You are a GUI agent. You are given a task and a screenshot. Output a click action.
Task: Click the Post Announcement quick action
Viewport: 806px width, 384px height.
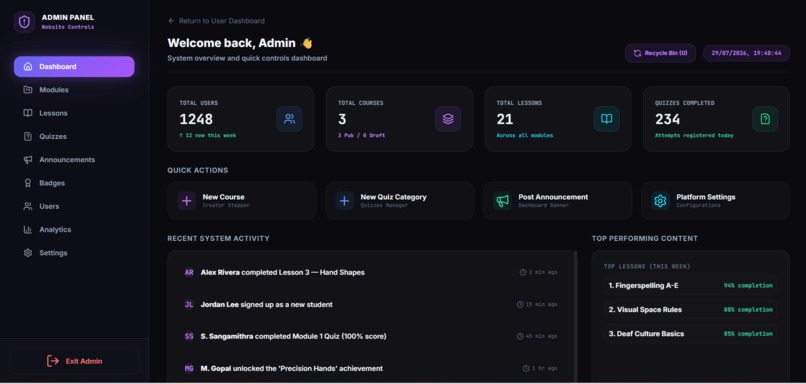click(557, 201)
